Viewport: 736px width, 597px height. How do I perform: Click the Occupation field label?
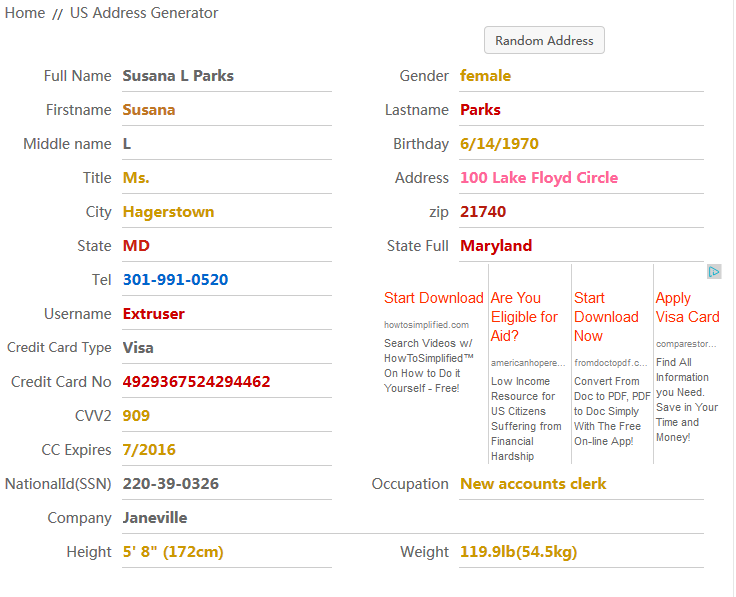click(x=410, y=484)
